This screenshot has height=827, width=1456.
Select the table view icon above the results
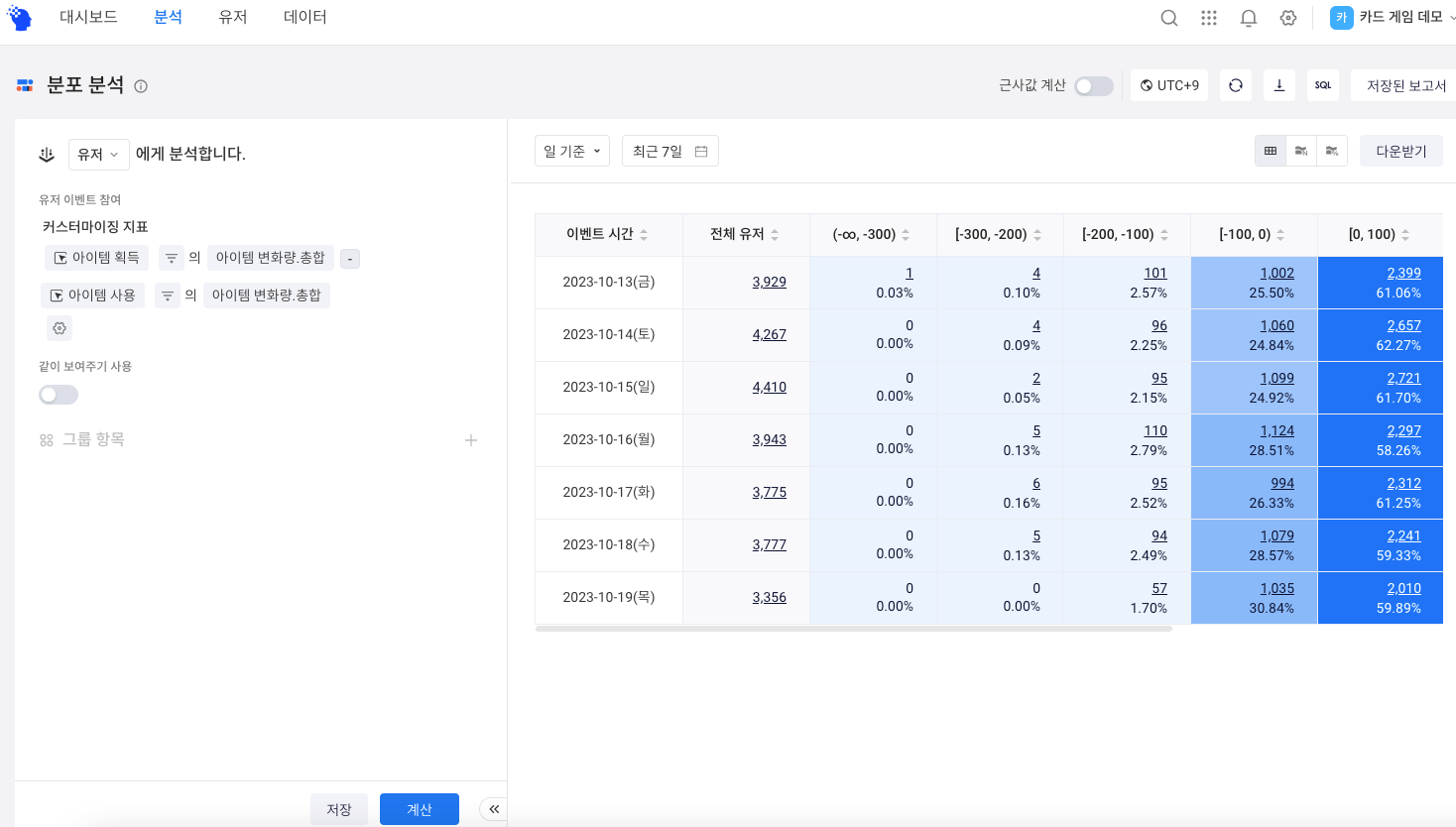[x=1270, y=150]
